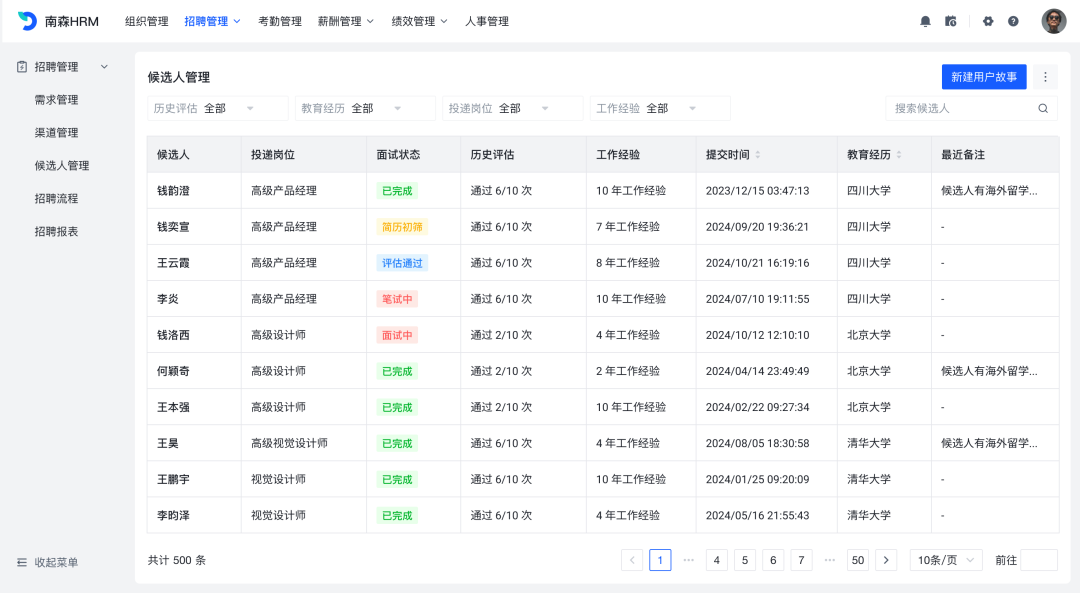
Task: Open settings via the gear icon
Action: click(x=988, y=21)
